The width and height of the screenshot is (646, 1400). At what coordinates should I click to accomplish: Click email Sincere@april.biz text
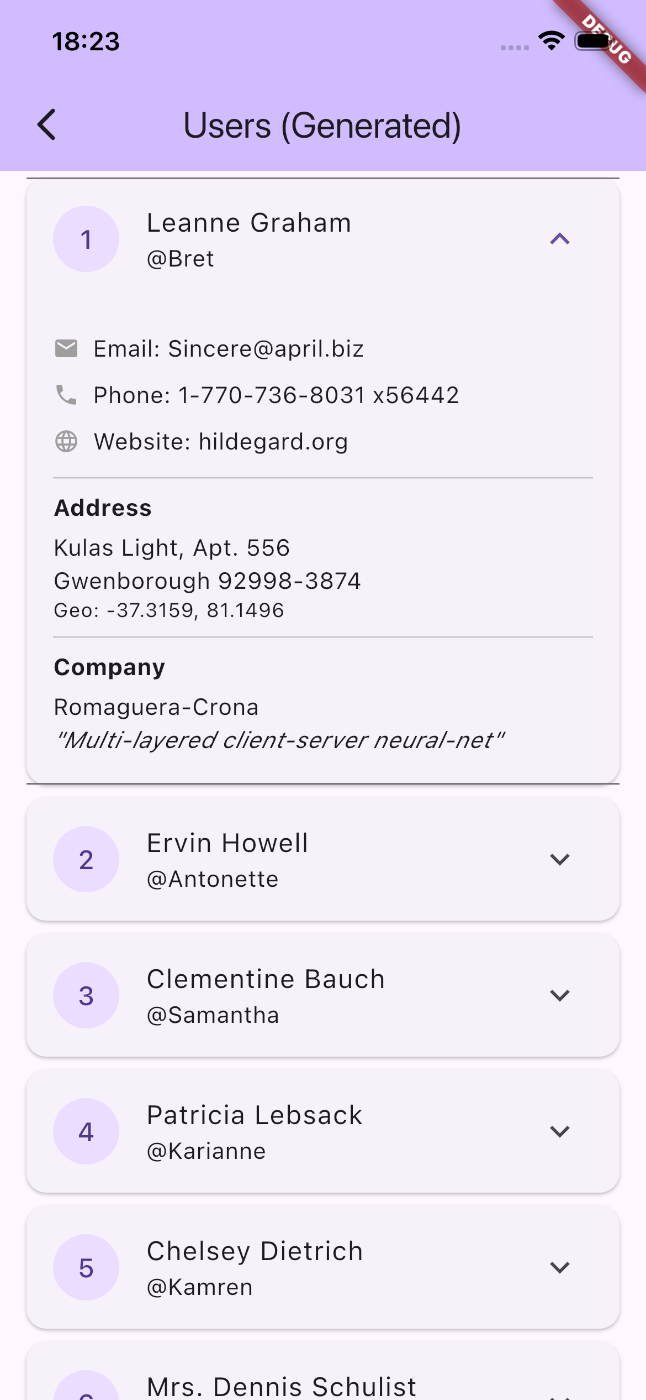266,349
